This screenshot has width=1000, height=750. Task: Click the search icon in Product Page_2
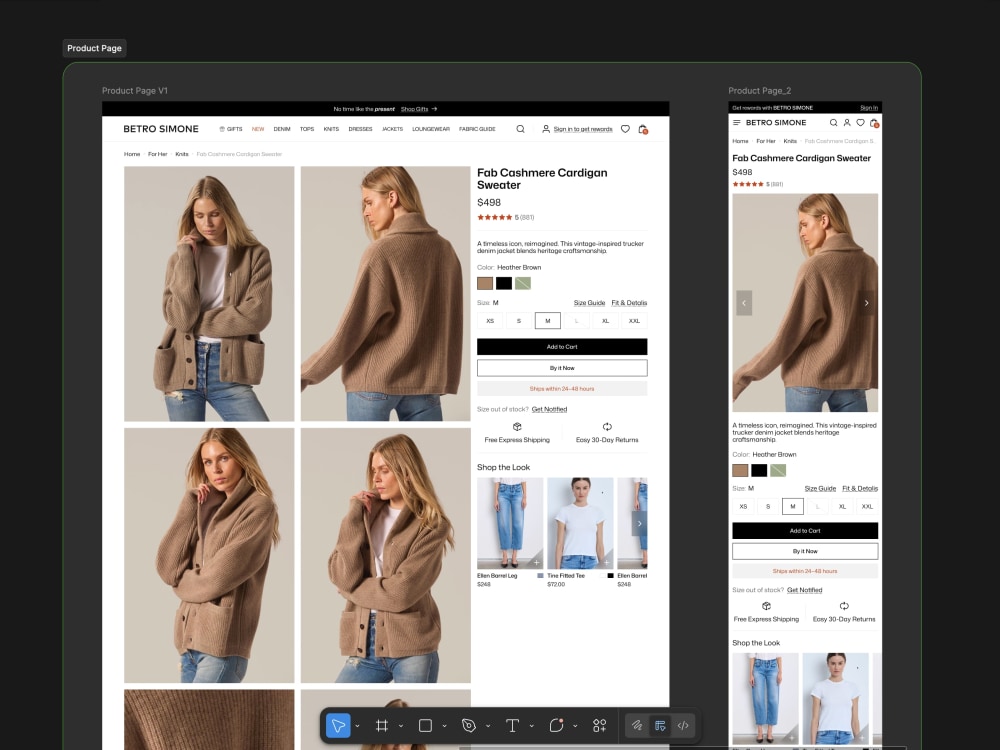pyautogui.click(x=834, y=122)
